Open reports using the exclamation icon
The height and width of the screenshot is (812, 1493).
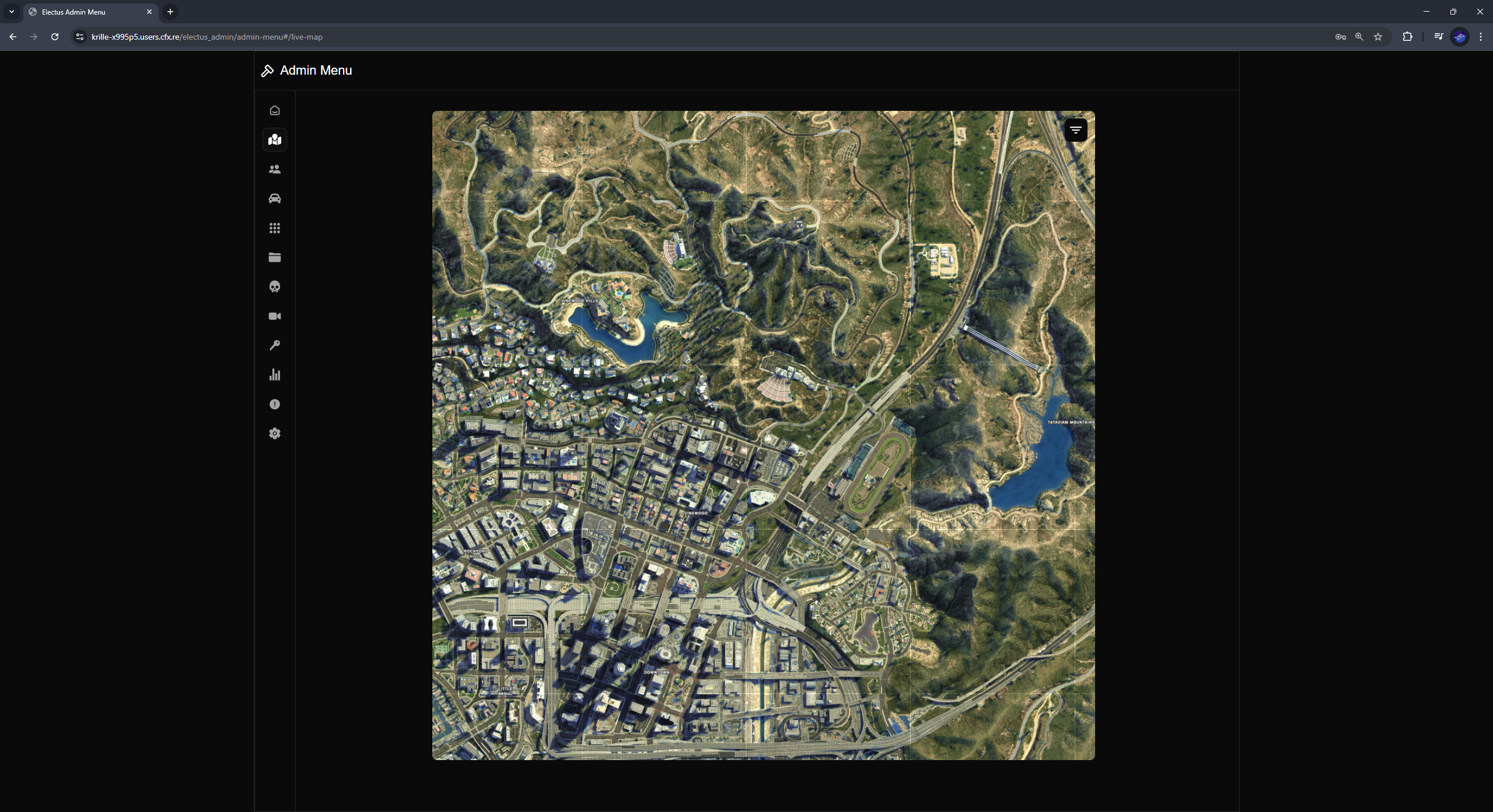pyautogui.click(x=274, y=404)
